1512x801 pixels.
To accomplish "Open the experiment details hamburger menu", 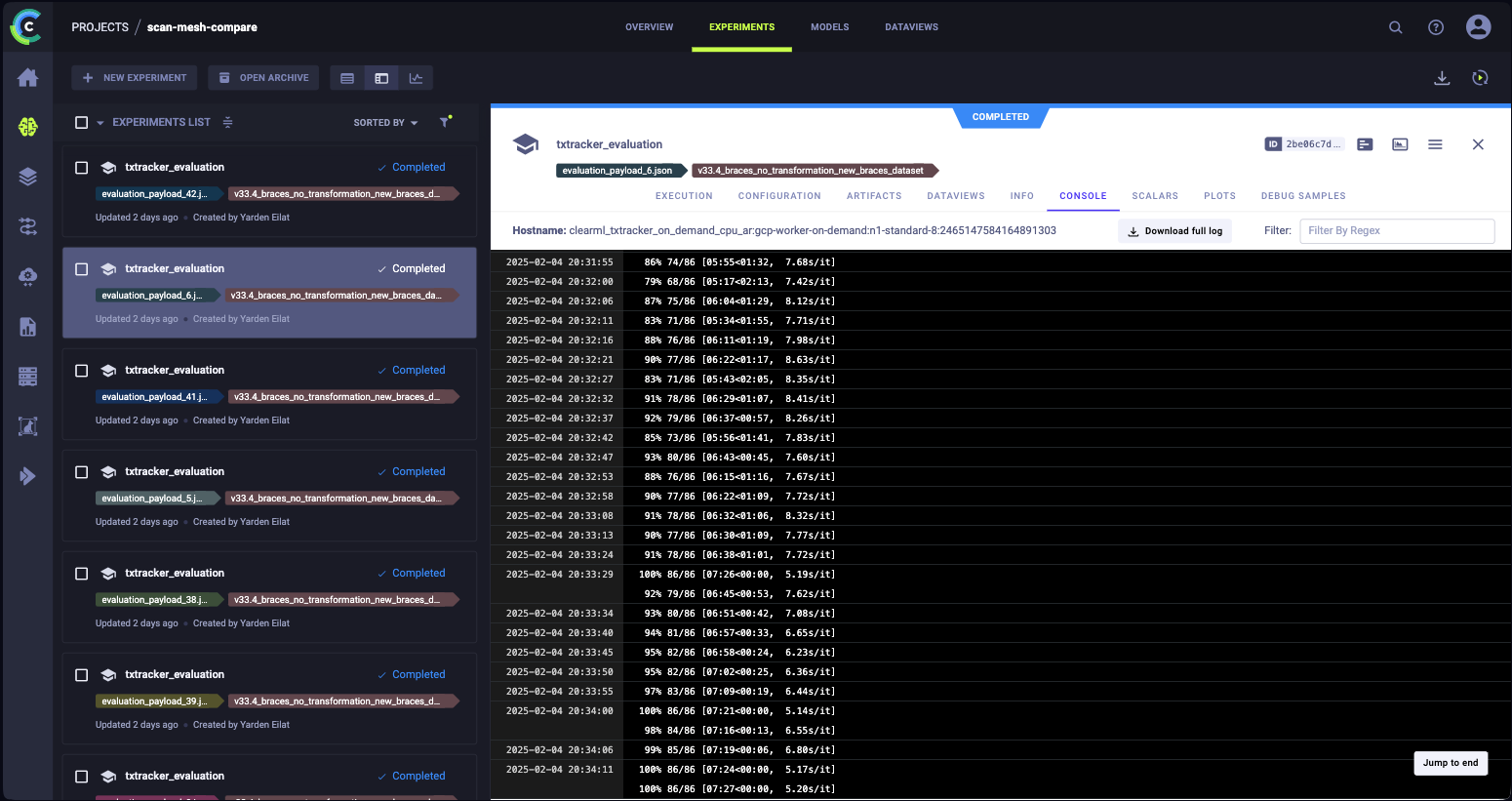I will pyautogui.click(x=1435, y=144).
